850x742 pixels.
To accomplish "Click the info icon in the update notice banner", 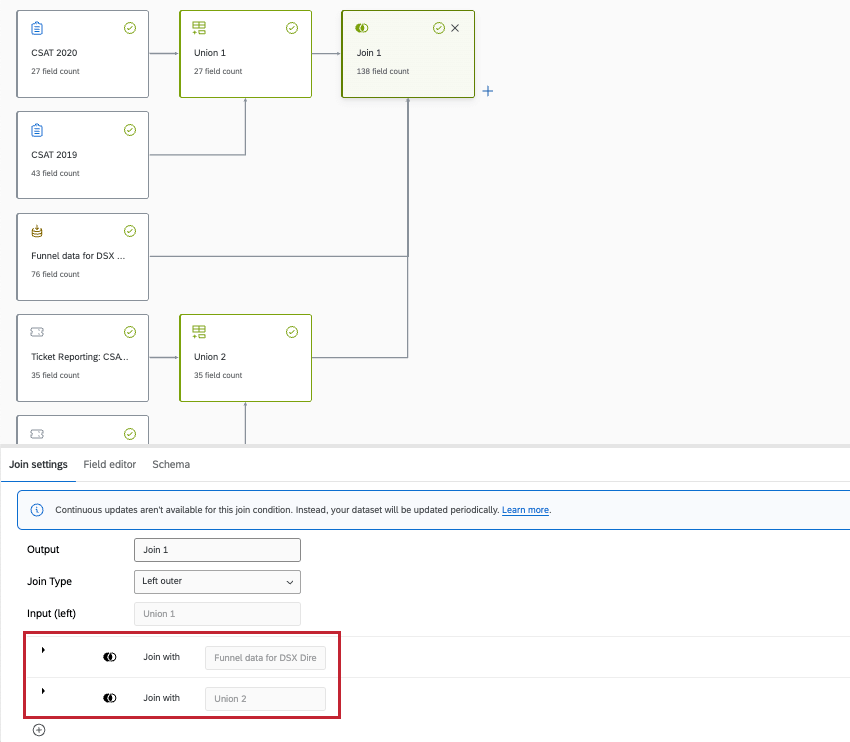I will (x=37, y=509).
